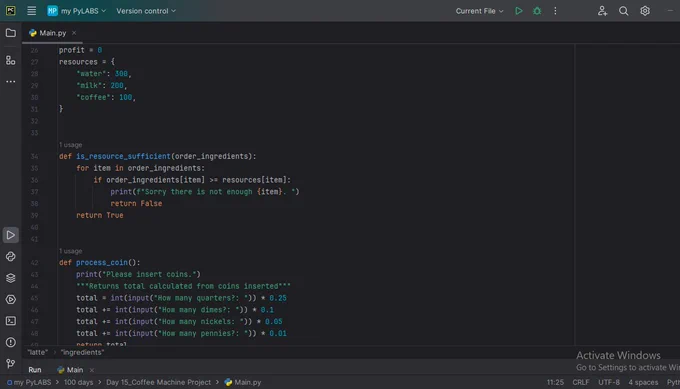Start debugging with the bug icon
Screen dimensions: 680x389
tap(537, 11)
